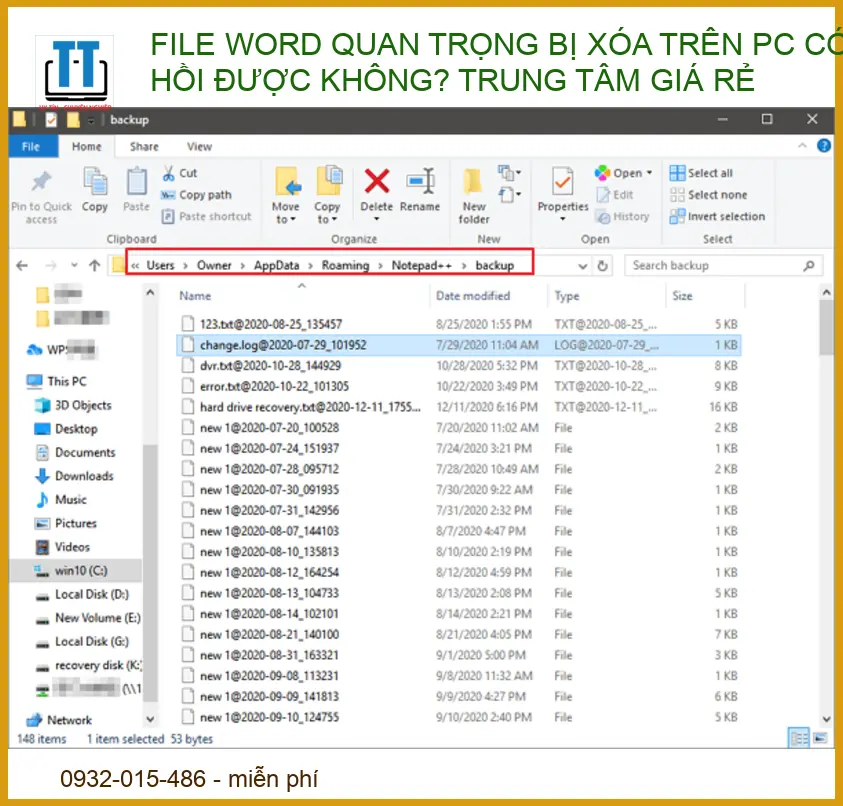
Task: Click the Search backup input field
Action: pyautogui.click(x=712, y=266)
